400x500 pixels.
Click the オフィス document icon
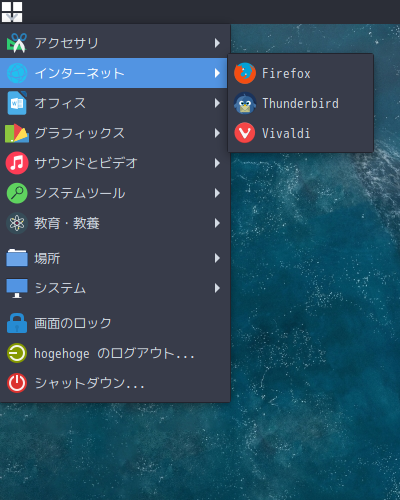[17, 103]
